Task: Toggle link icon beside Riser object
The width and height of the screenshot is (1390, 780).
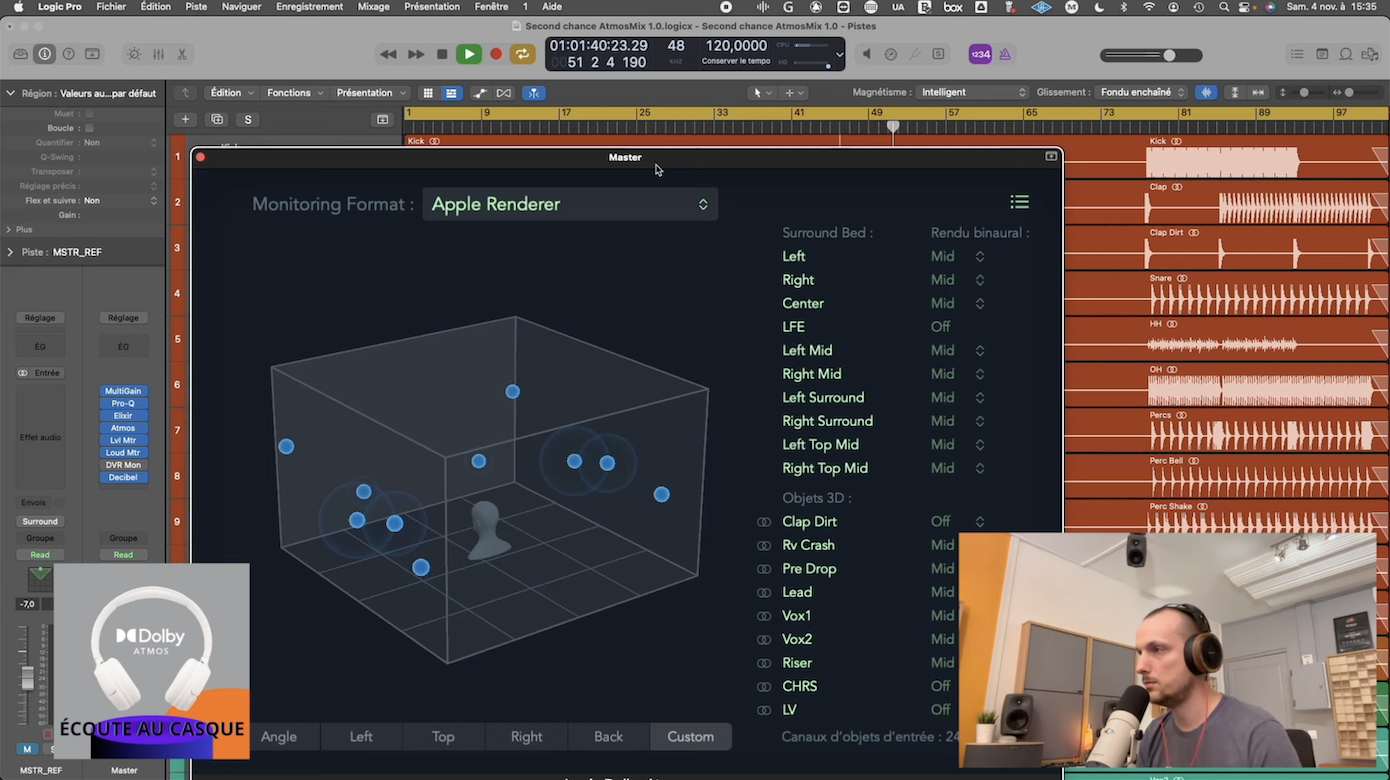Action: click(764, 663)
